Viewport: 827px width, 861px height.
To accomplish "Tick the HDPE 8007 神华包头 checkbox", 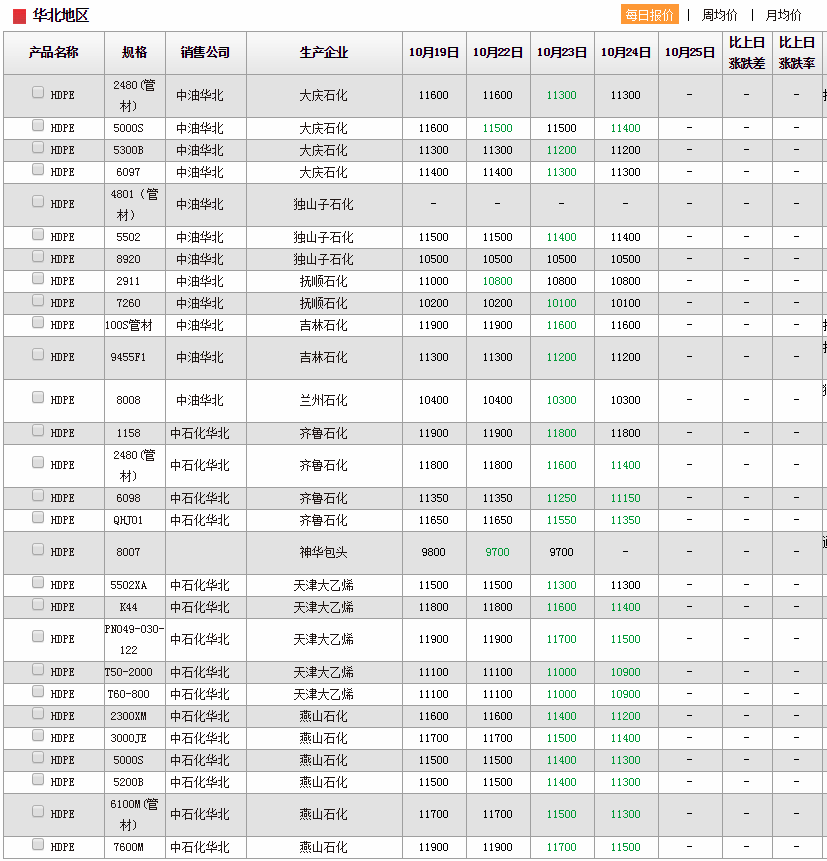I will click(x=38, y=549).
